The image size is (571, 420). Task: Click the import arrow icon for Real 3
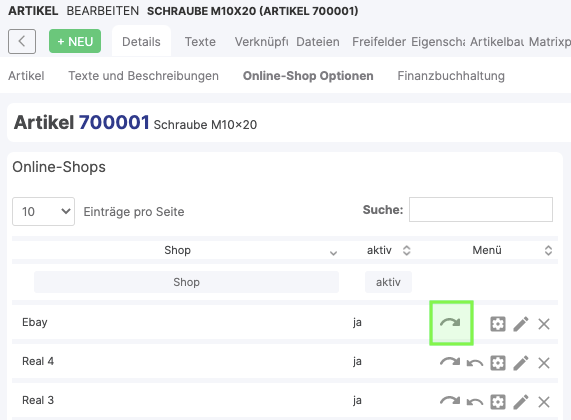475,402
